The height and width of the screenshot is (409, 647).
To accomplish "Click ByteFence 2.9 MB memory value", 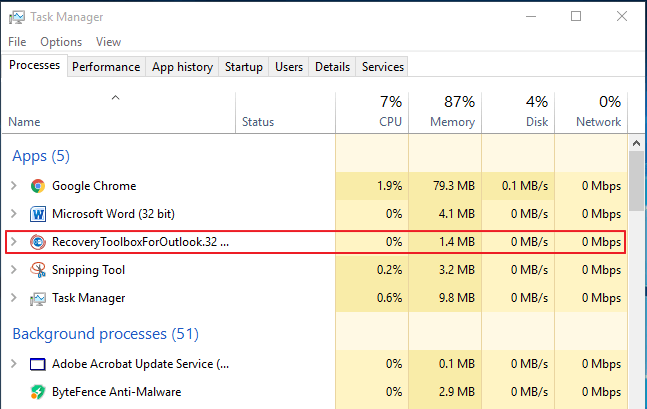I will pyautogui.click(x=457, y=392).
